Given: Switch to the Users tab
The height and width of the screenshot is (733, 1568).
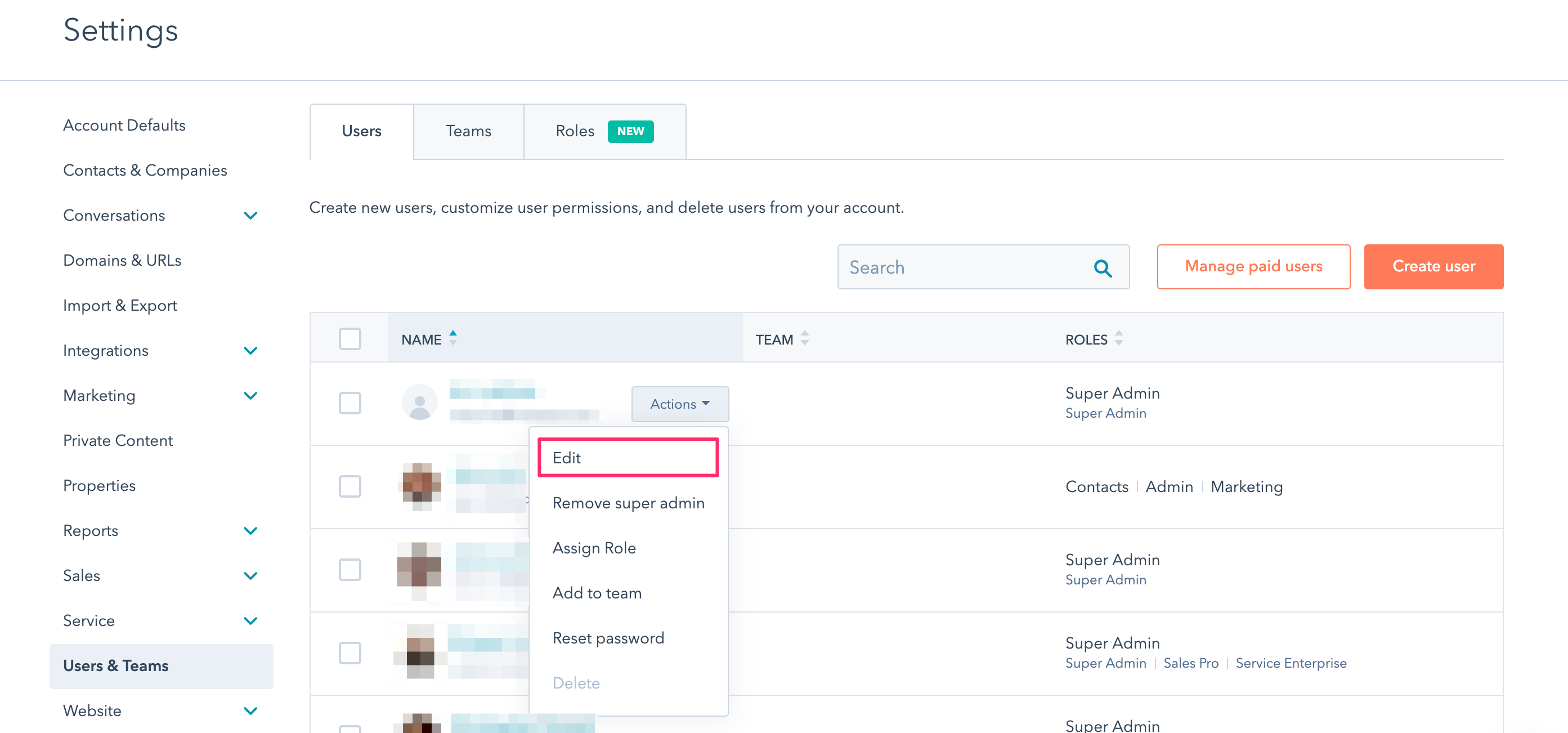Looking at the screenshot, I should coord(361,132).
